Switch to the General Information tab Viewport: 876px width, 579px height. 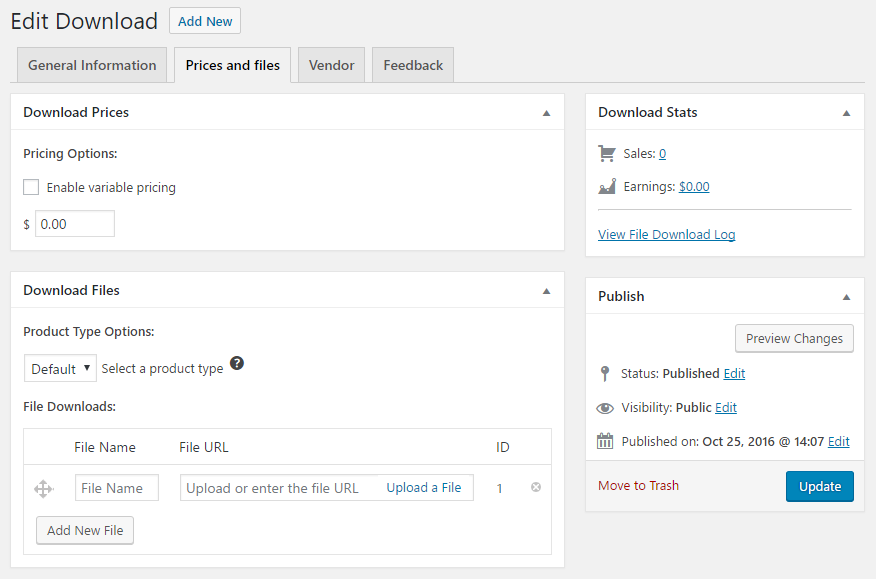92,65
